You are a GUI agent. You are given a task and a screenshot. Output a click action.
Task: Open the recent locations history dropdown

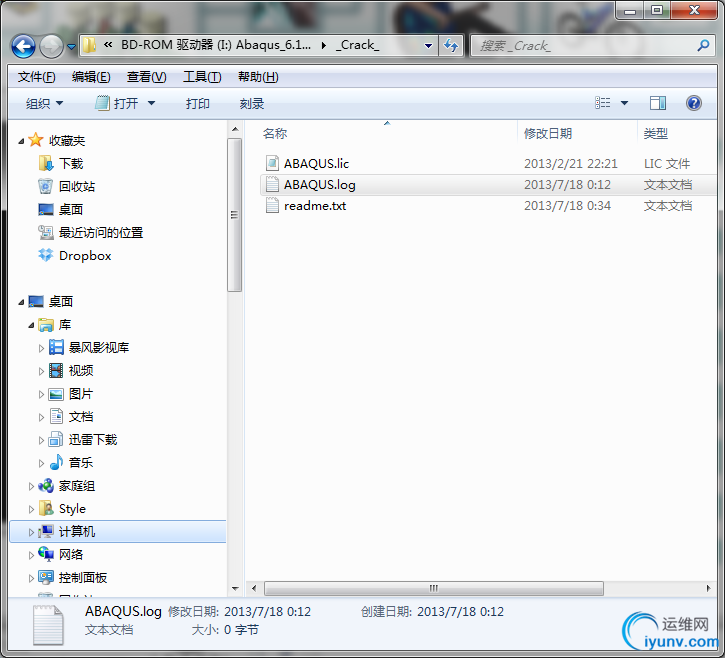[x=71, y=47]
